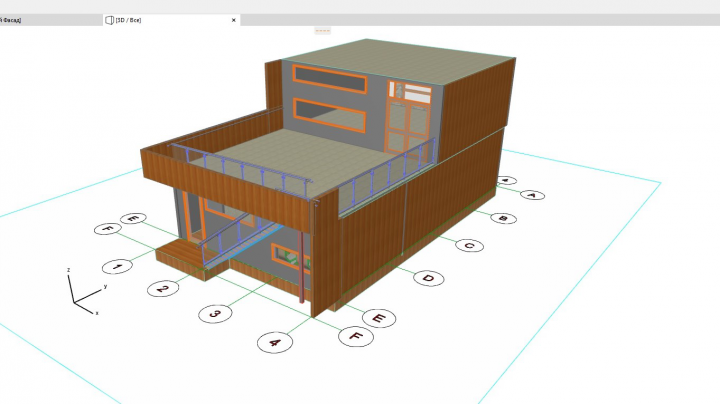Select the E marker above the porch
Viewport: 720px width, 404px height.
pyautogui.click(x=133, y=219)
